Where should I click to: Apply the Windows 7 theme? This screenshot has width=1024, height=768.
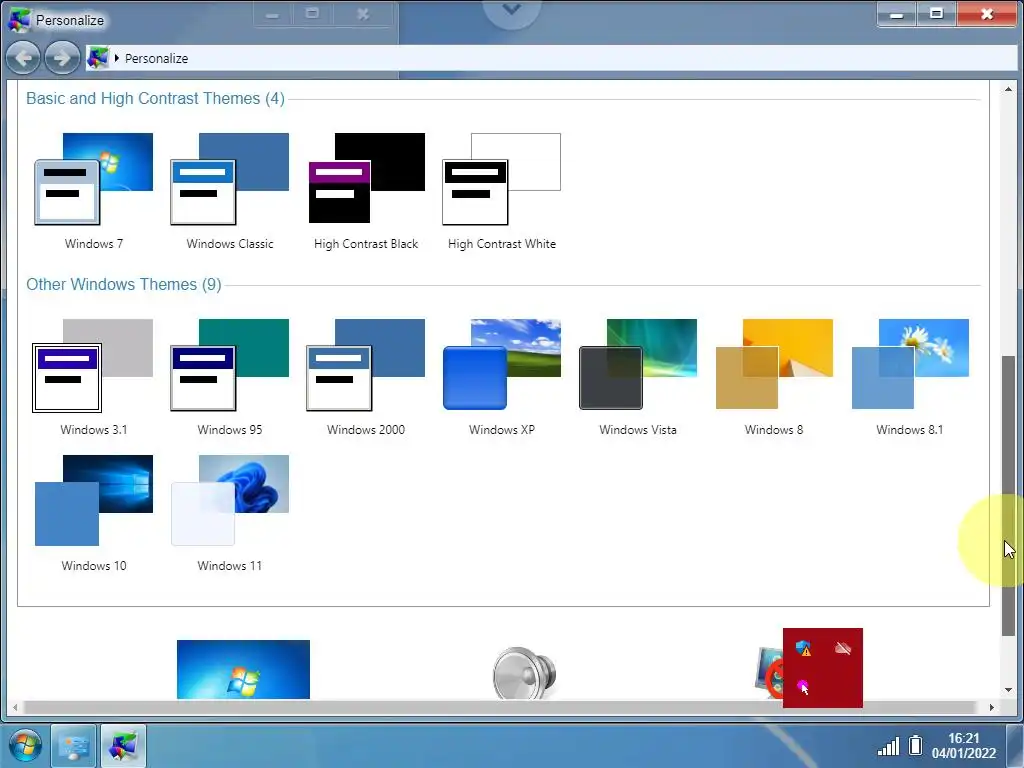click(93, 191)
